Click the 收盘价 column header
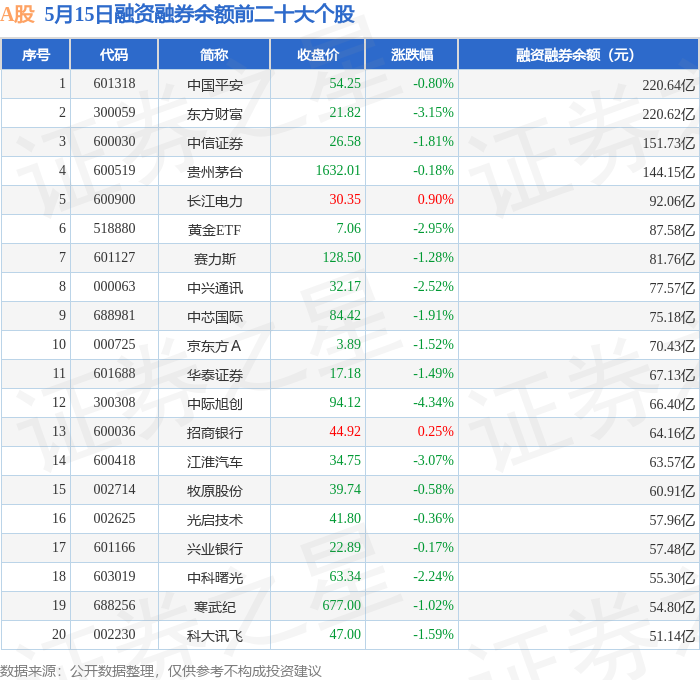700x680 pixels. coord(318,54)
